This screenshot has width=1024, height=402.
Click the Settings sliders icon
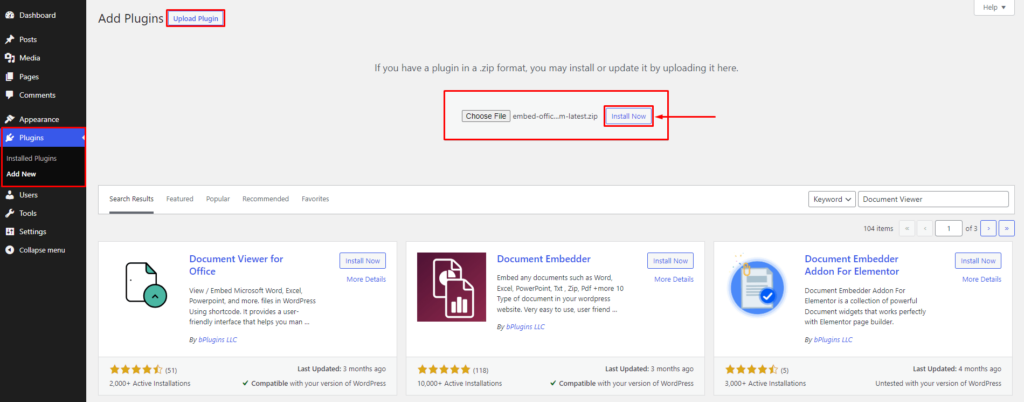pyautogui.click(x=9, y=232)
